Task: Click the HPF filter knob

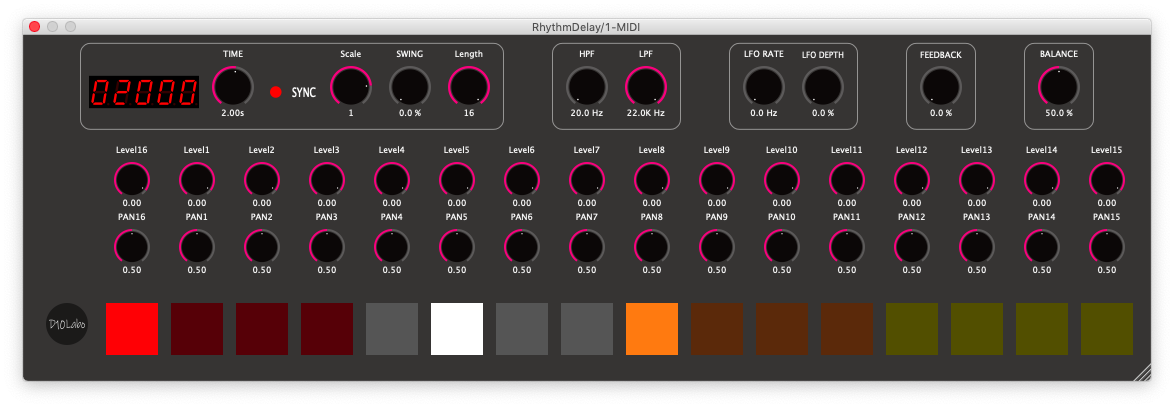Action: click(586, 86)
